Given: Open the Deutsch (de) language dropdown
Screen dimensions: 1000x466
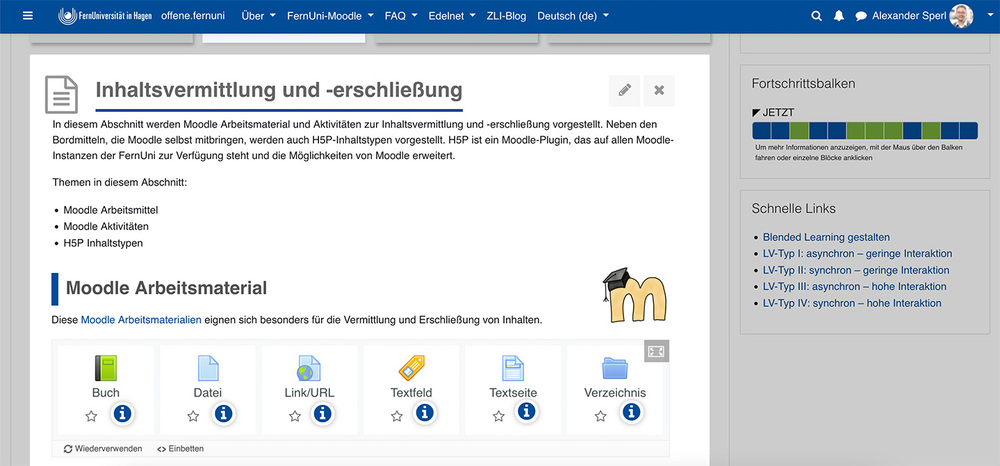Looking at the screenshot, I should pyautogui.click(x=573, y=16).
